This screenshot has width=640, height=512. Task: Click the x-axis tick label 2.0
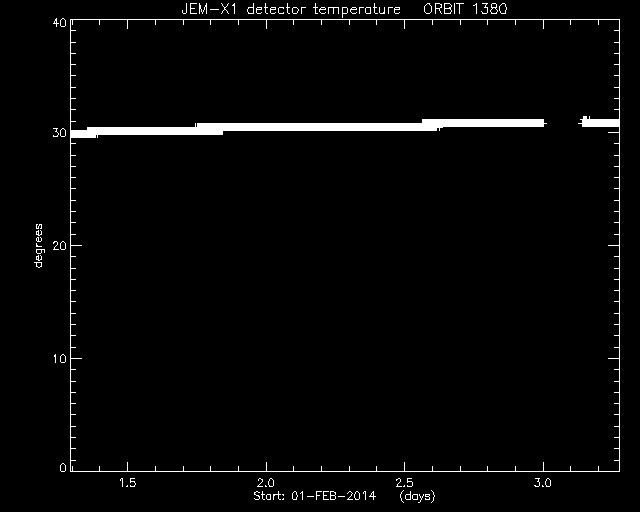(x=266, y=483)
